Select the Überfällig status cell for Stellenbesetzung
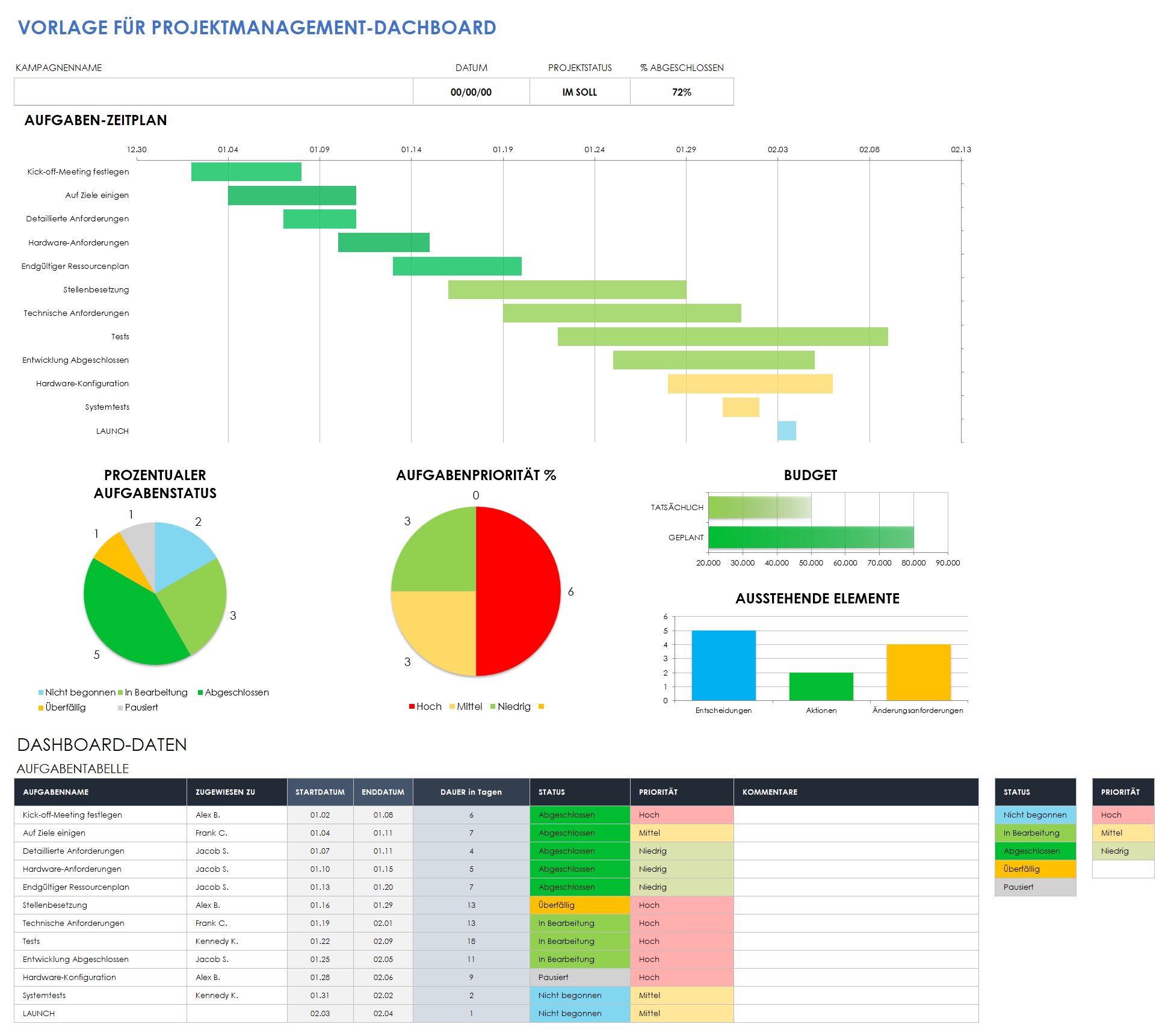This screenshot has height=1036, width=1171. tap(580, 905)
